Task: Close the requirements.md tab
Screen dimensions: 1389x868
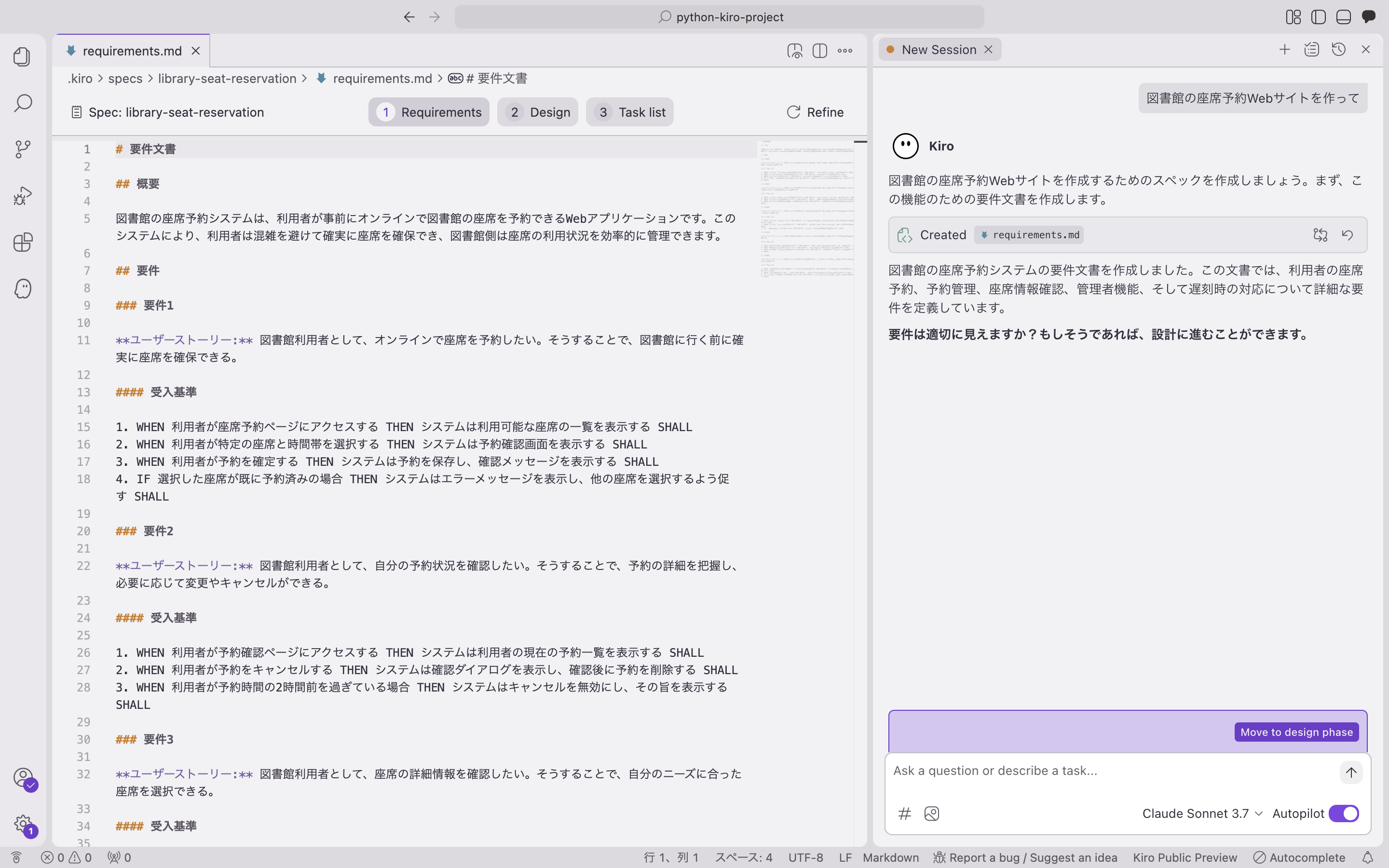Action: pyautogui.click(x=196, y=51)
